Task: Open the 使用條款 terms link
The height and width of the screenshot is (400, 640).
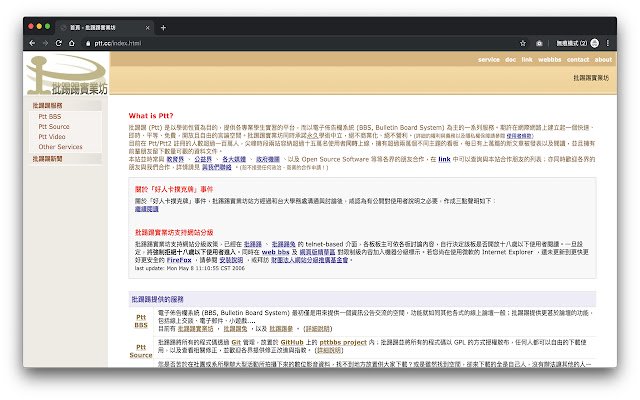Action: coord(520,136)
